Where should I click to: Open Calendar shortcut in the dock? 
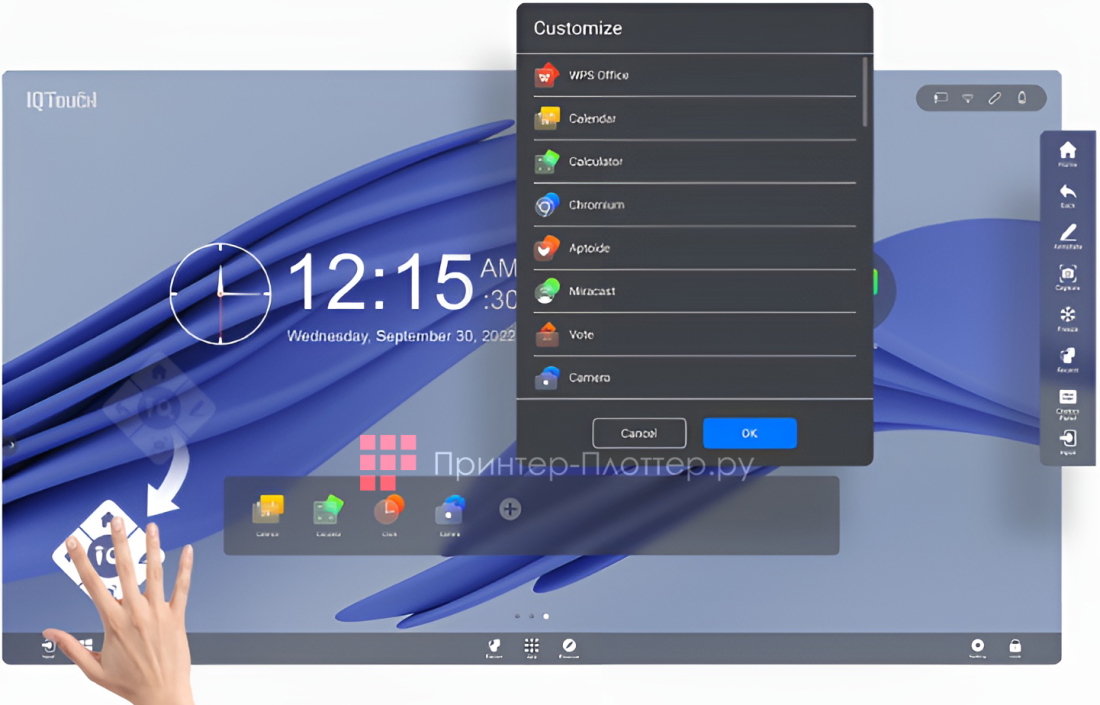click(x=267, y=512)
